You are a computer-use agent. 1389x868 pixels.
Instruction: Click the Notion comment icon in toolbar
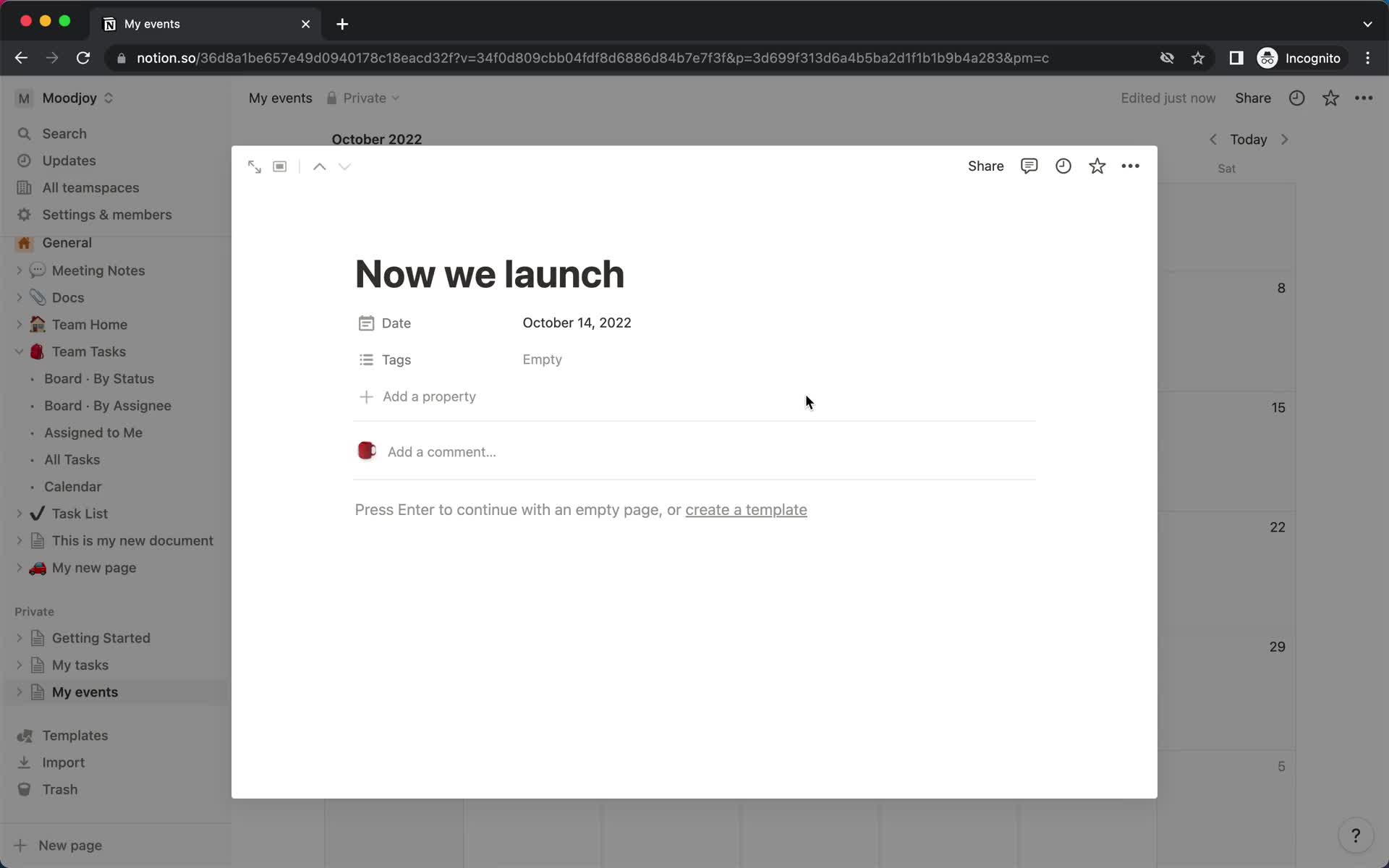tap(1029, 166)
